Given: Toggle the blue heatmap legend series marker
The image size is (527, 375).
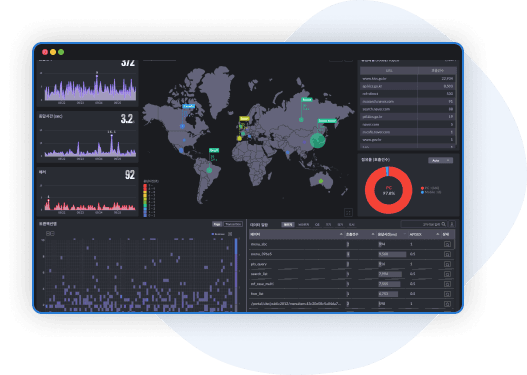Looking at the screenshot, I should click(x=213, y=234).
